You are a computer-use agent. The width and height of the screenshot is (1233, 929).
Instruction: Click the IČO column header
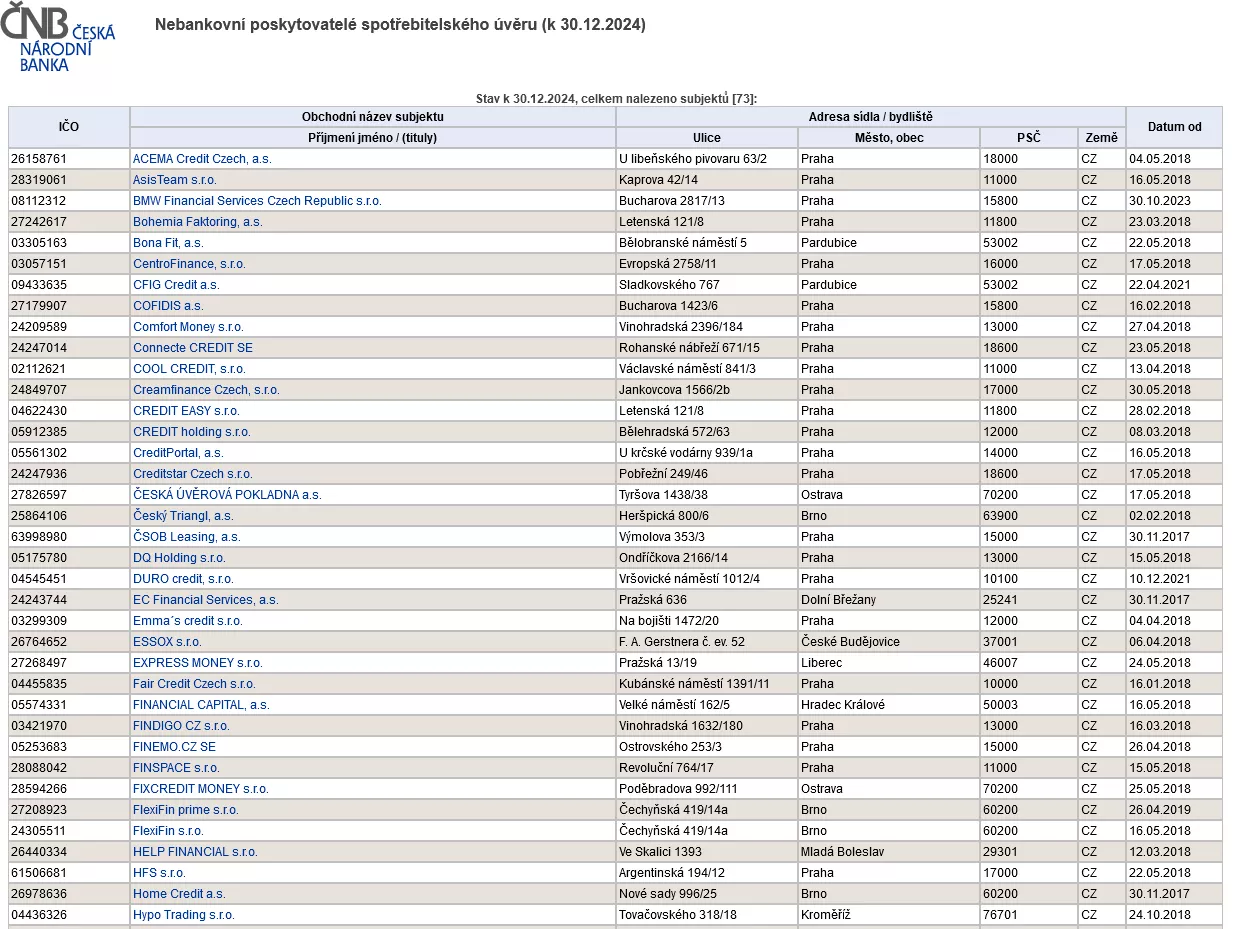[69, 127]
